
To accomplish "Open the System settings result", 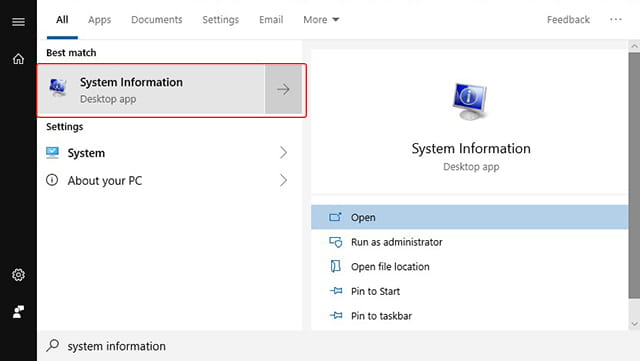I will pyautogui.click(x=169, y=153).
